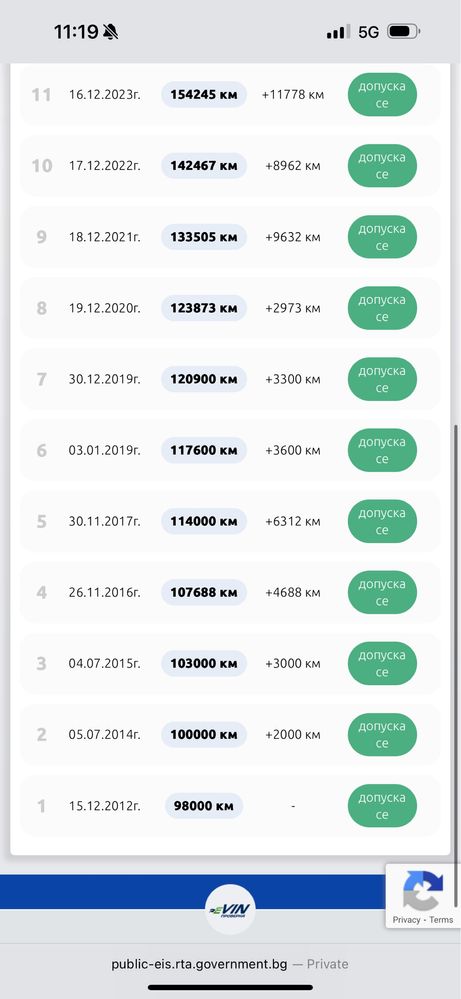Tap the cellular signal bars icon
Screen dimensions: 461x999
tap(338, 32)
